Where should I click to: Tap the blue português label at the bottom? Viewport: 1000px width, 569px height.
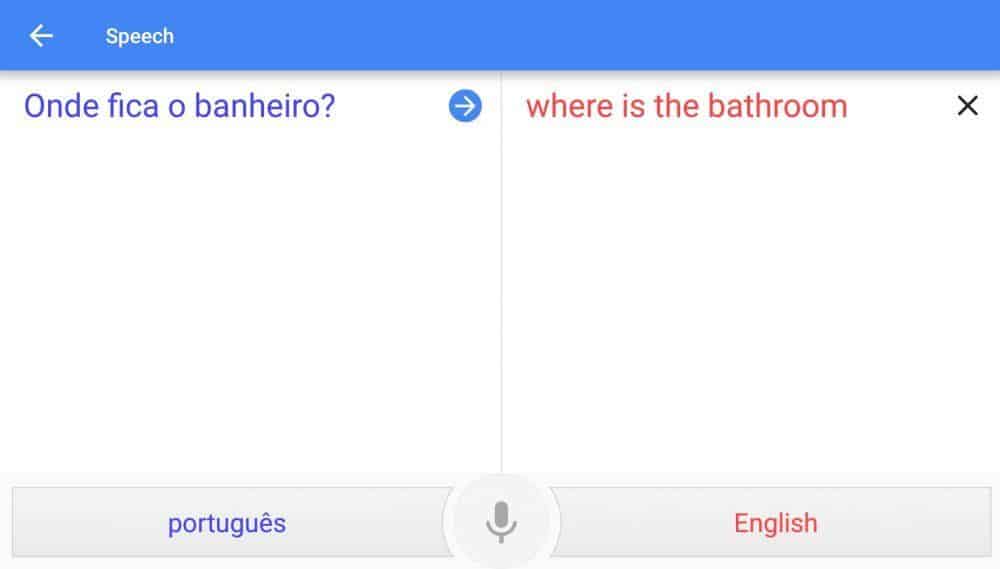coord(226,524)
